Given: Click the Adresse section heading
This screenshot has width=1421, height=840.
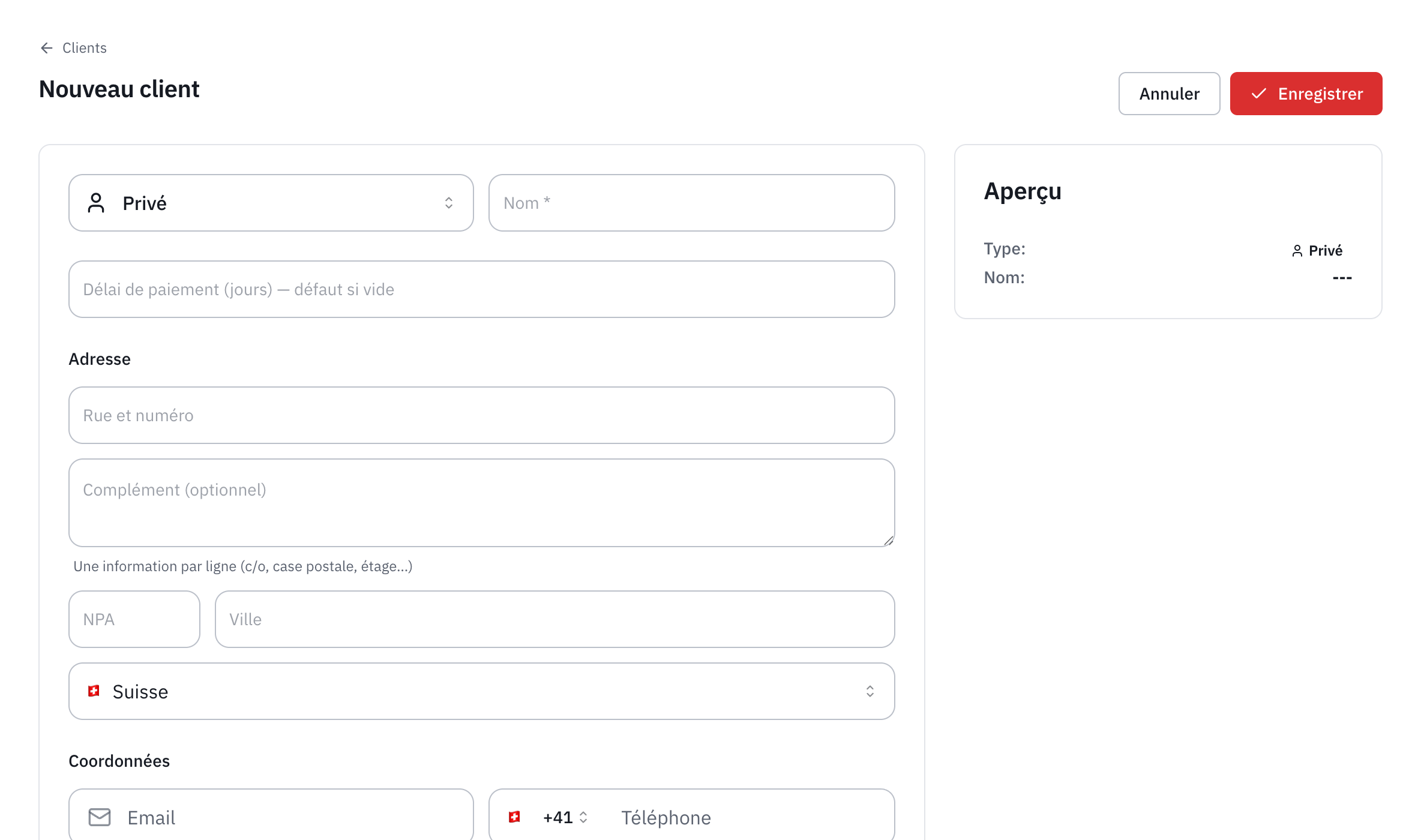Looking at the screenshot, I should 100,359.
